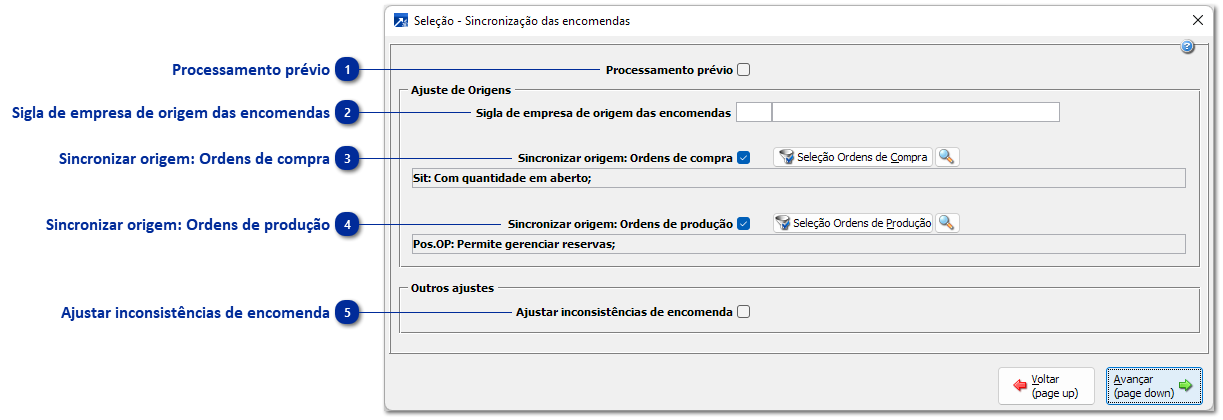Close the Sincronização das encomendas dialog
This screenshot has width=1223, height=420.
[x=1198, y=20]
